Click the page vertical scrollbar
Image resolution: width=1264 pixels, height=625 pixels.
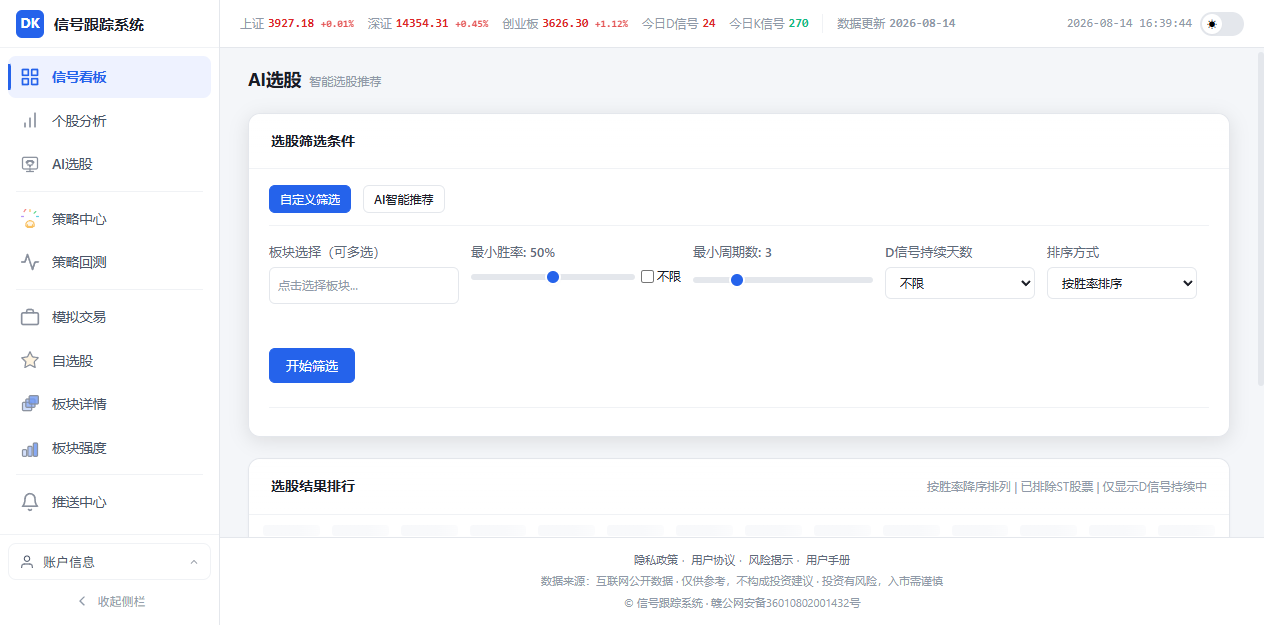click(x=1259, y=220)
